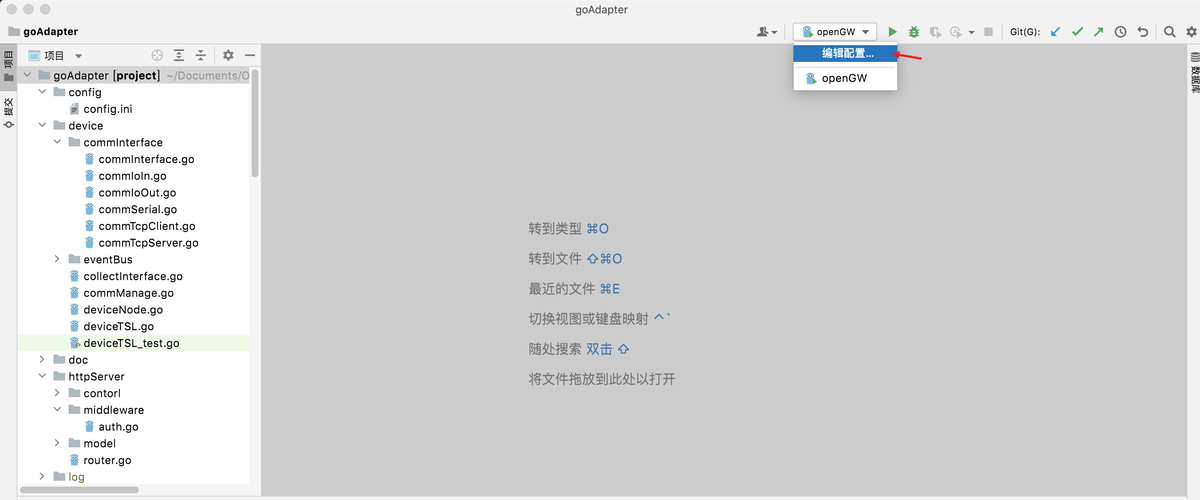This screenshot has height=500, width=1200.
Task: Open the 项目 view selector dropdown
Action: pyautogui.click(x=56, y=56)
